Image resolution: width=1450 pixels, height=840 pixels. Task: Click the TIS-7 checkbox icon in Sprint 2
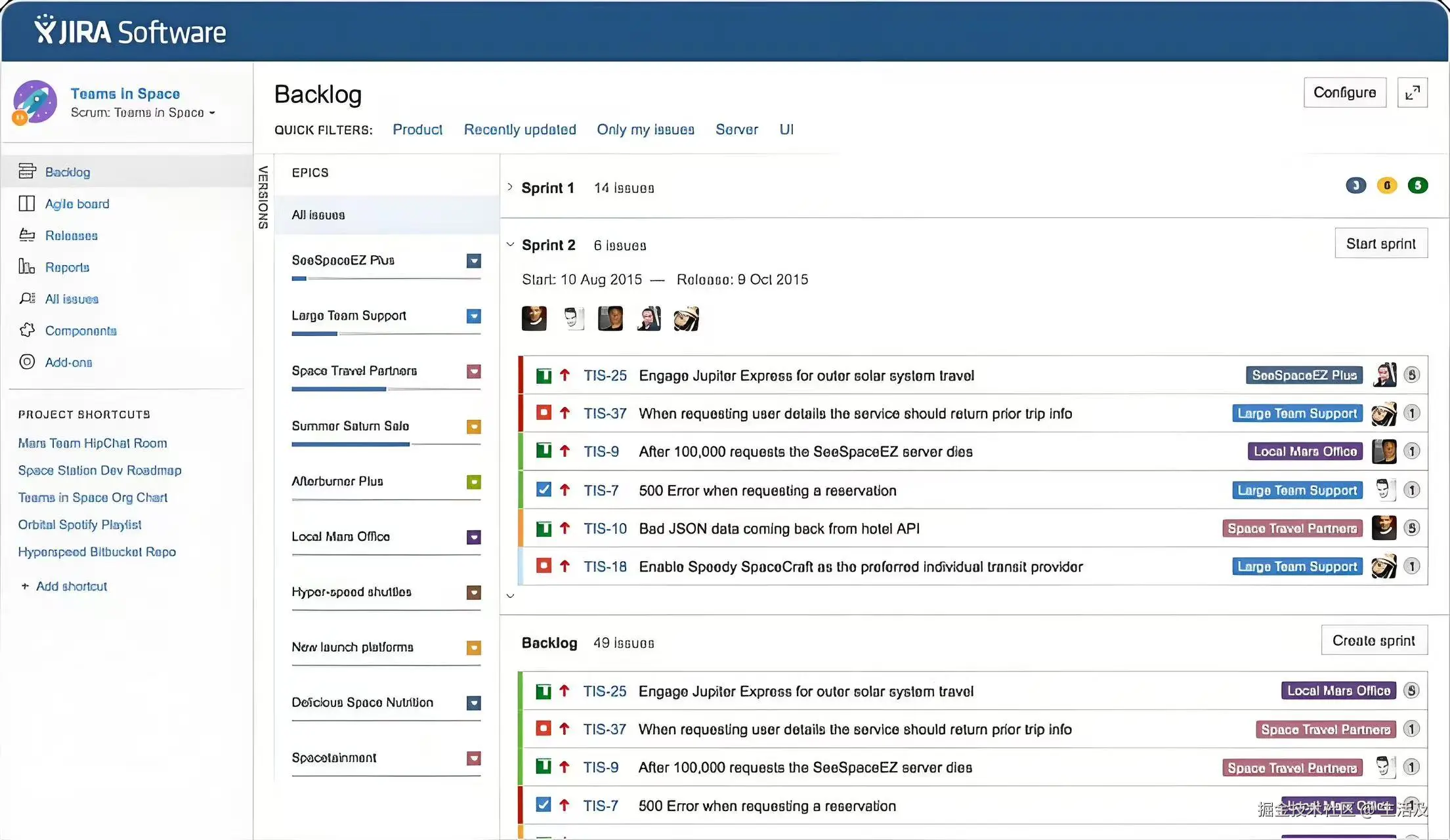(x=544, y=490)
